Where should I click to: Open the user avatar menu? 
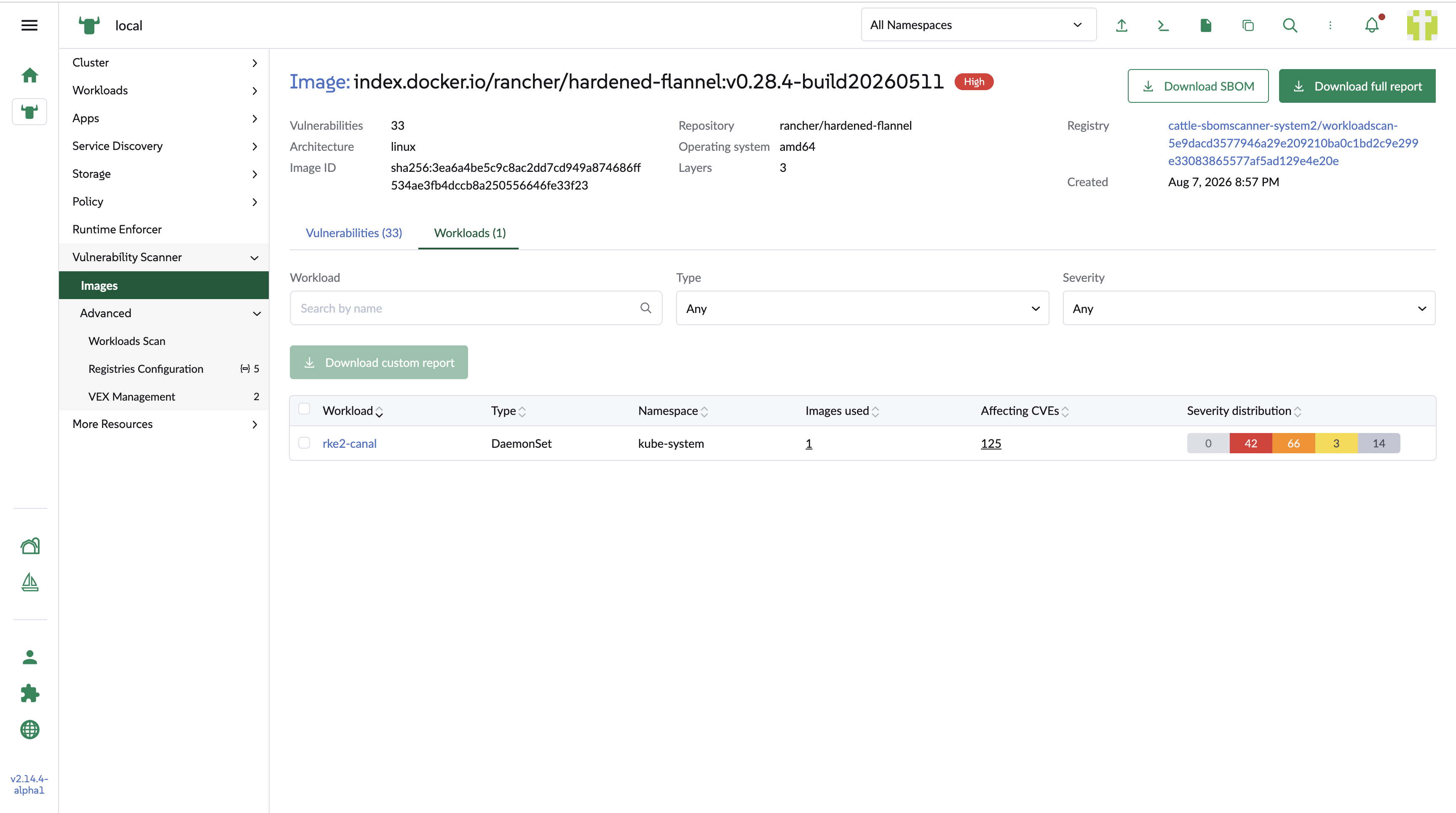pyautogui.click(x=1421, y=25)
